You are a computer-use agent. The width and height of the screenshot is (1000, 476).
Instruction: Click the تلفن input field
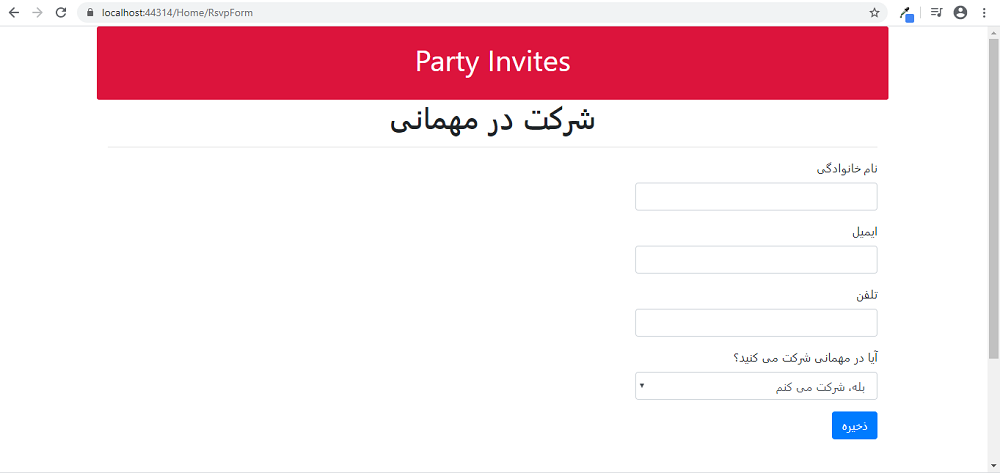pyautogui.click(x=756, y=323)
